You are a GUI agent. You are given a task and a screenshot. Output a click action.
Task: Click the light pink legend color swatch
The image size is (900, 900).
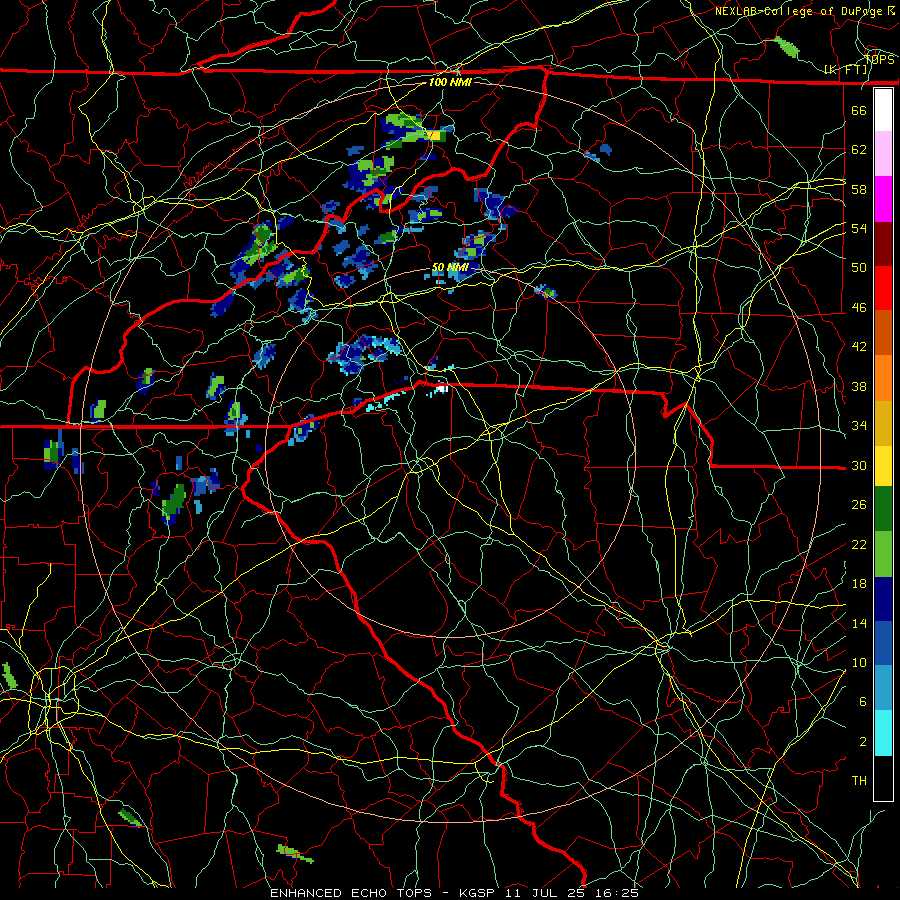[883, 154]
